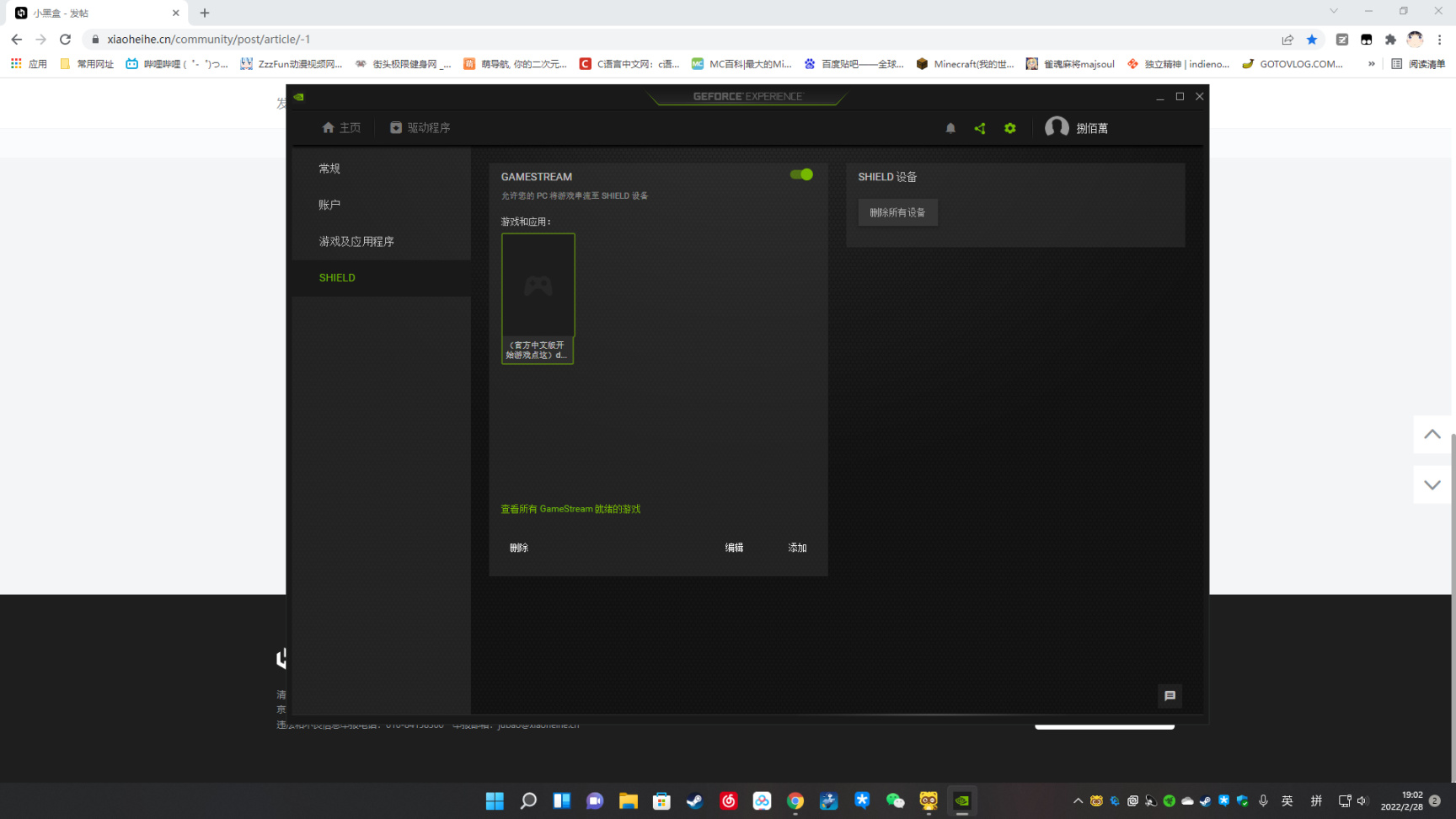Viewport: 1456px width, 819px height.
Task: Click the page scroll-to-top arrow button
Action: pyautogui.click(x=1432, y=435)
